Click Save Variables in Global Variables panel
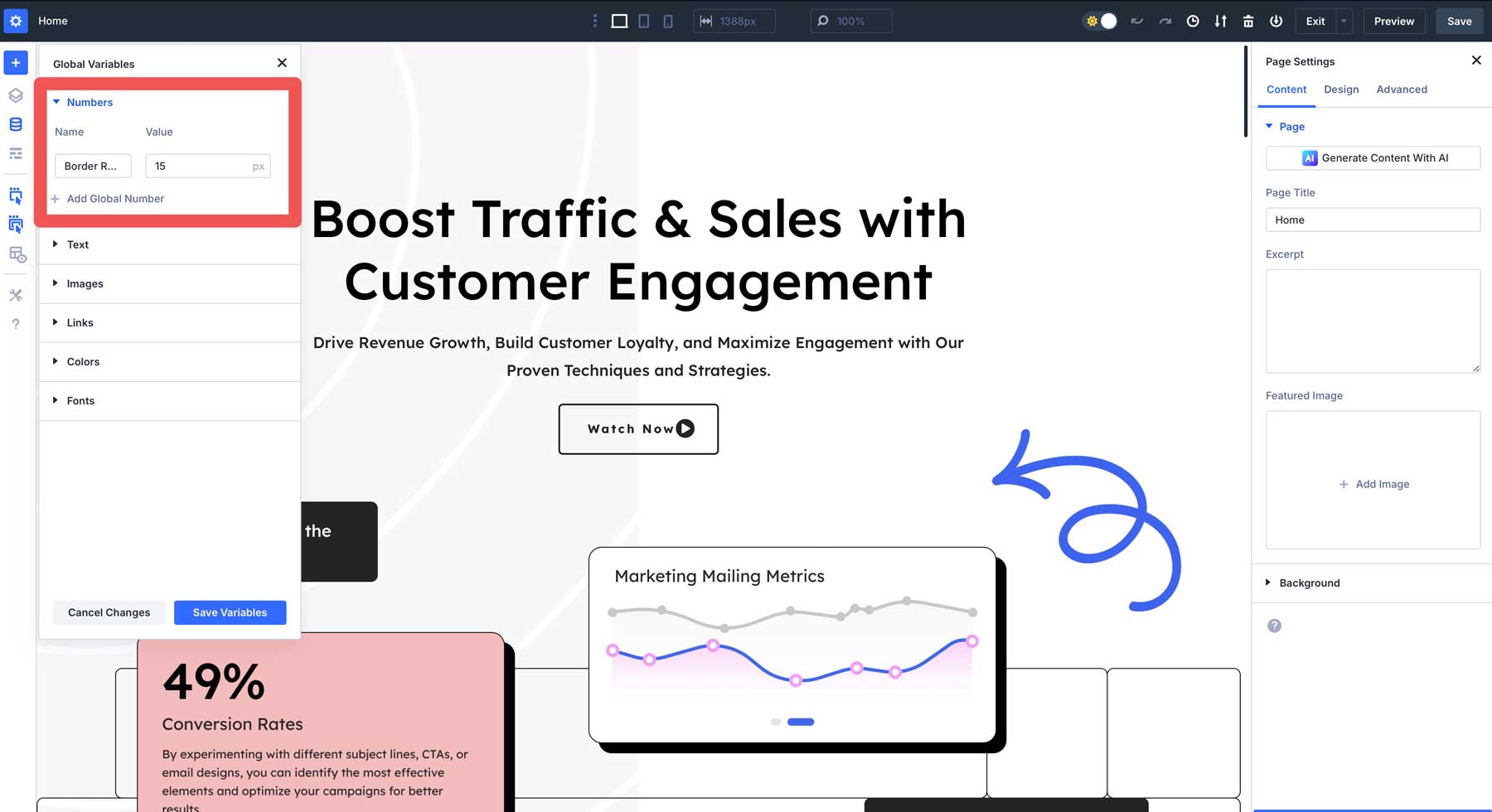 click(230, 612)
